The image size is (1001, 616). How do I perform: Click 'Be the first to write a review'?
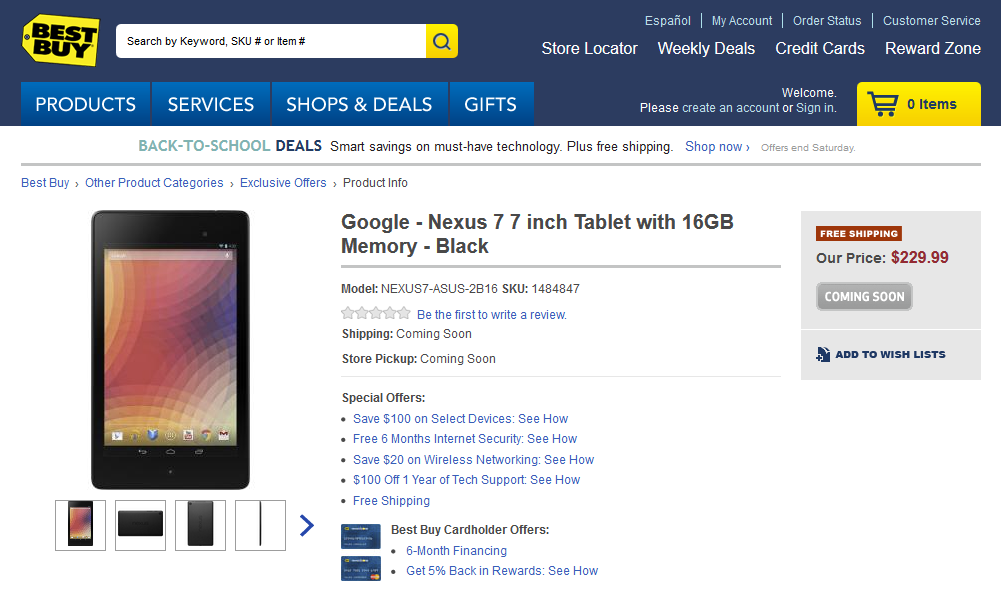(492, 315)
